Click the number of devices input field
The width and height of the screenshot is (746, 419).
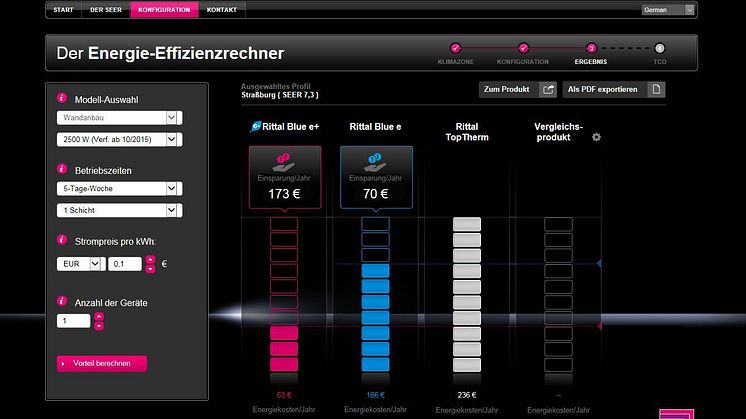tap(73, 321)
